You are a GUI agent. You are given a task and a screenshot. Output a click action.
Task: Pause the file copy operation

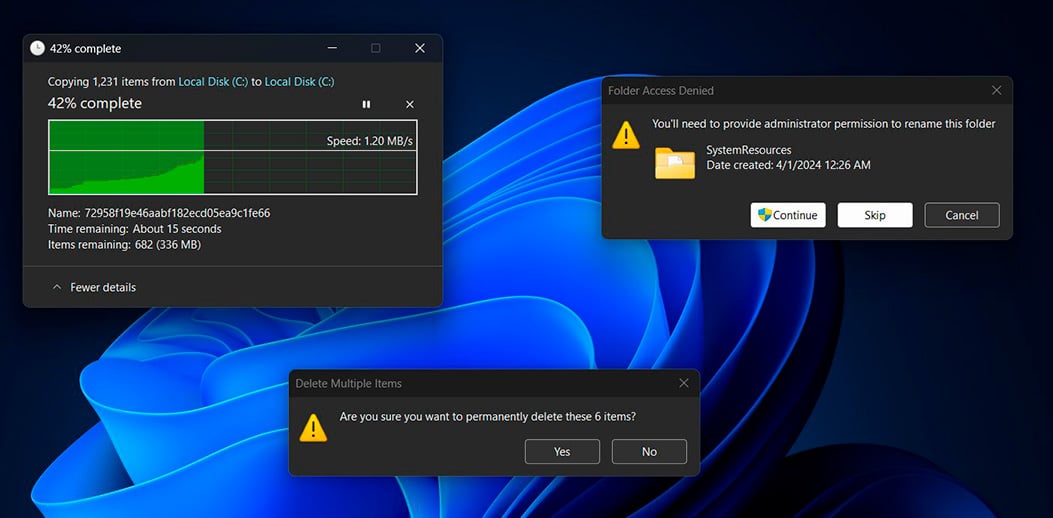[366, 104]
